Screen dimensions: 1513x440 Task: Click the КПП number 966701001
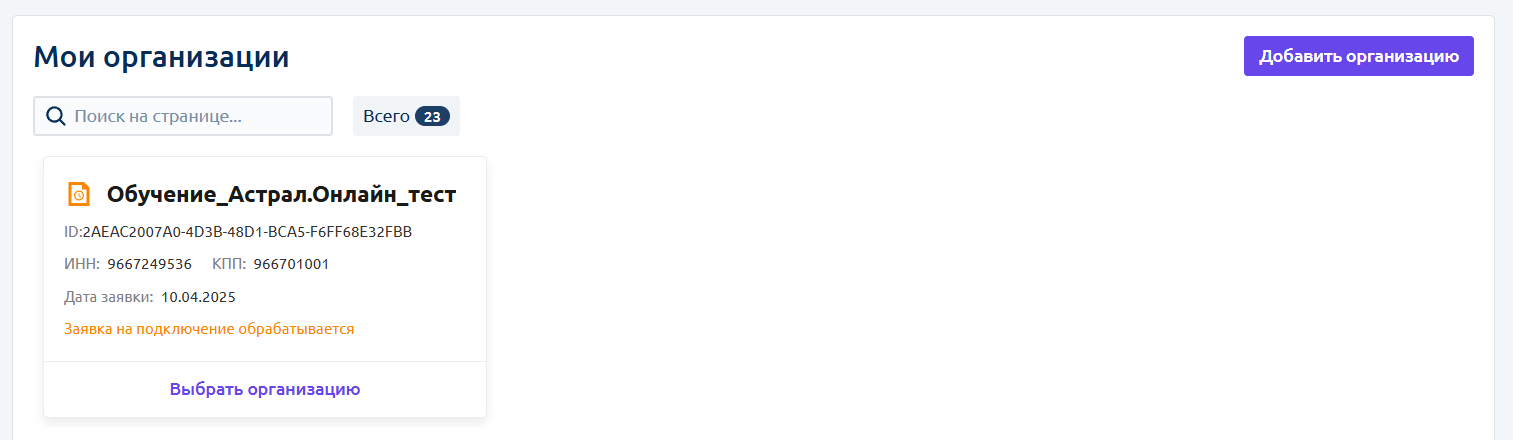click(291, 264)
